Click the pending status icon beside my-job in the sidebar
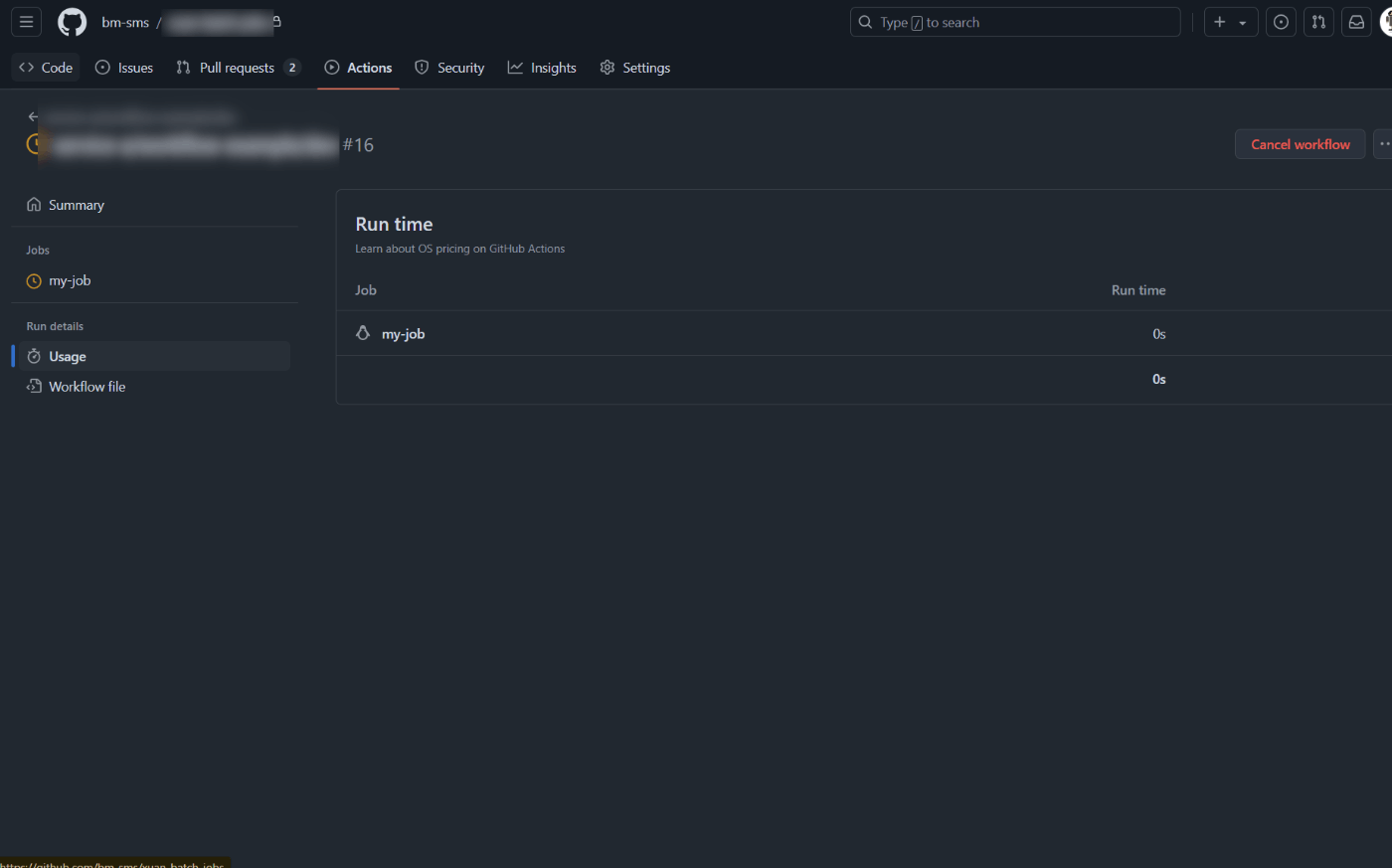Viewport: 1392px width, 868px height. pyautogui.click(x=34, y=281)
